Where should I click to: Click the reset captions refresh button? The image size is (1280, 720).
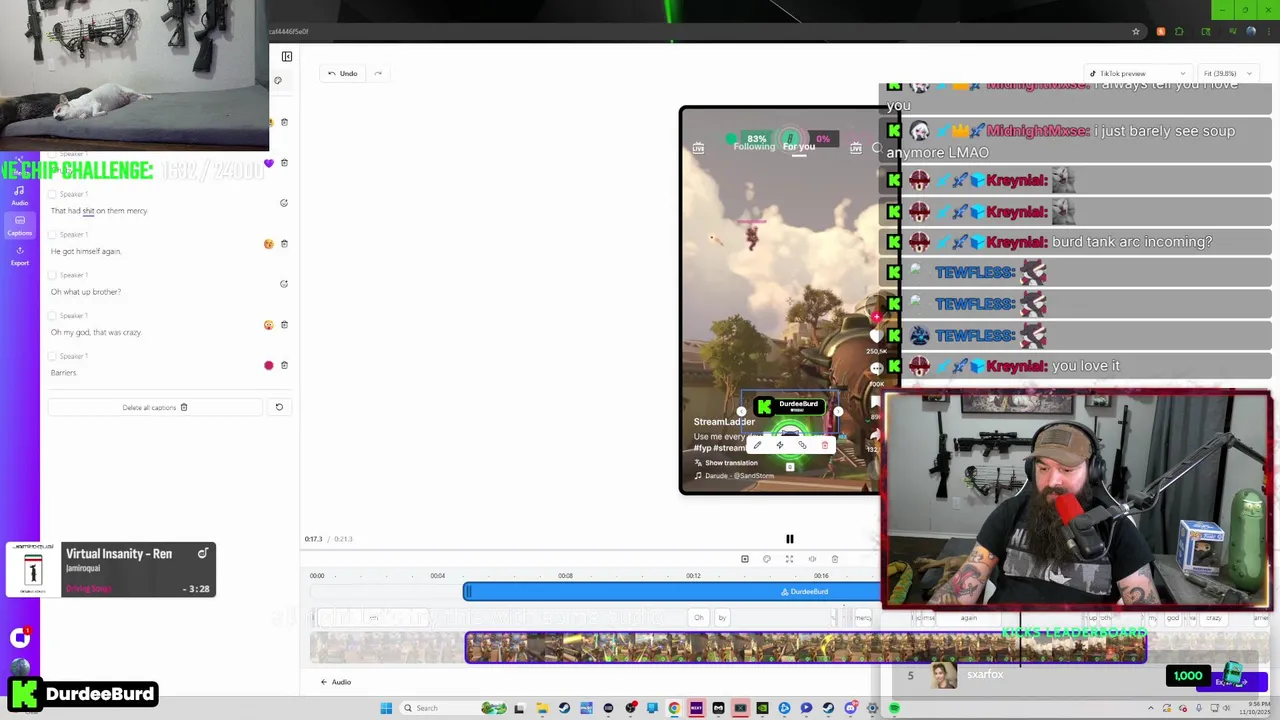tap(279, 407)
